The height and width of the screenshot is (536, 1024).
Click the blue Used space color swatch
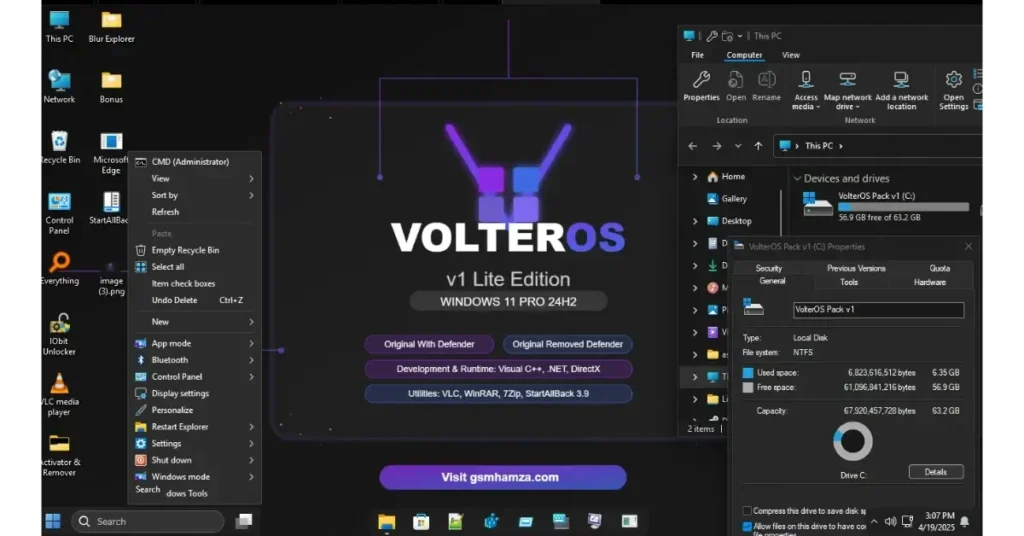click(x=748, y=373)
